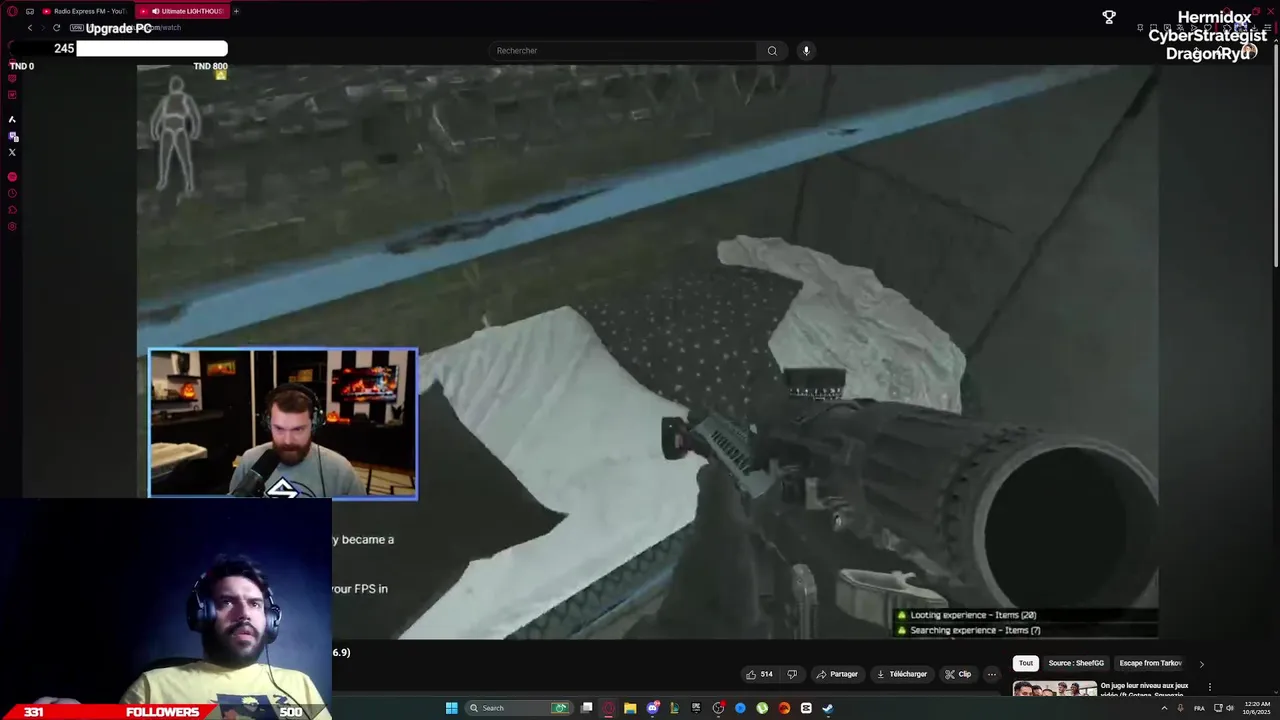Show hidden system tray icons
The height and width of the screenshot is (720, 1280).
click(1164, 708)
